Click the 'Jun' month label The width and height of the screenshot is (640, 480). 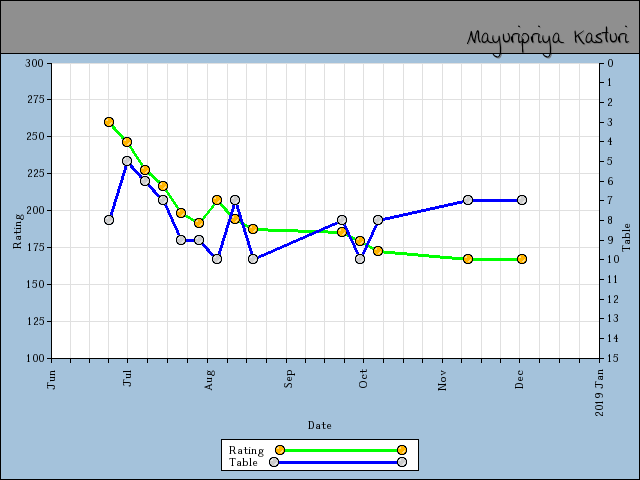(x=51, y=380)
